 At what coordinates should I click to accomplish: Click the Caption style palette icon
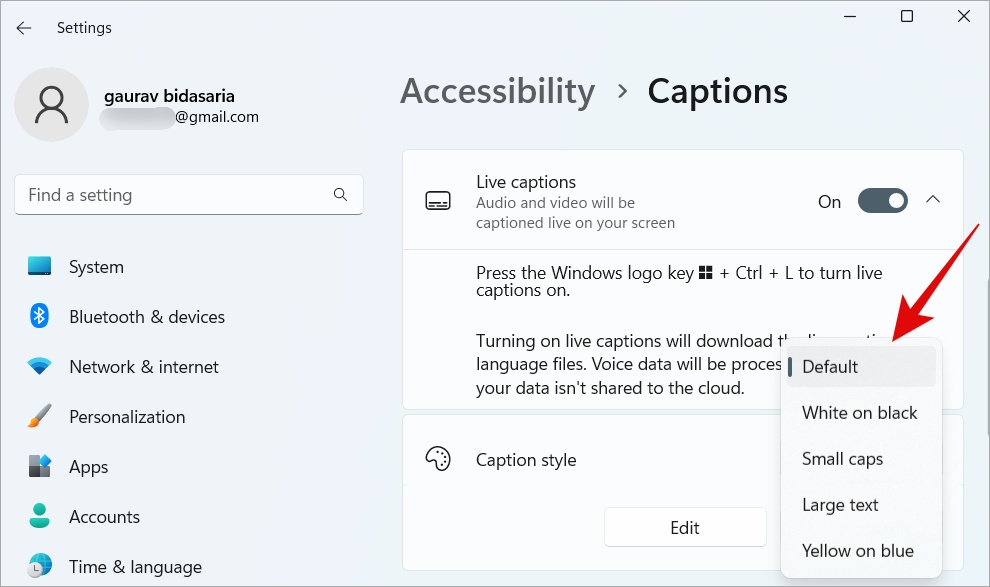(438, 459)
